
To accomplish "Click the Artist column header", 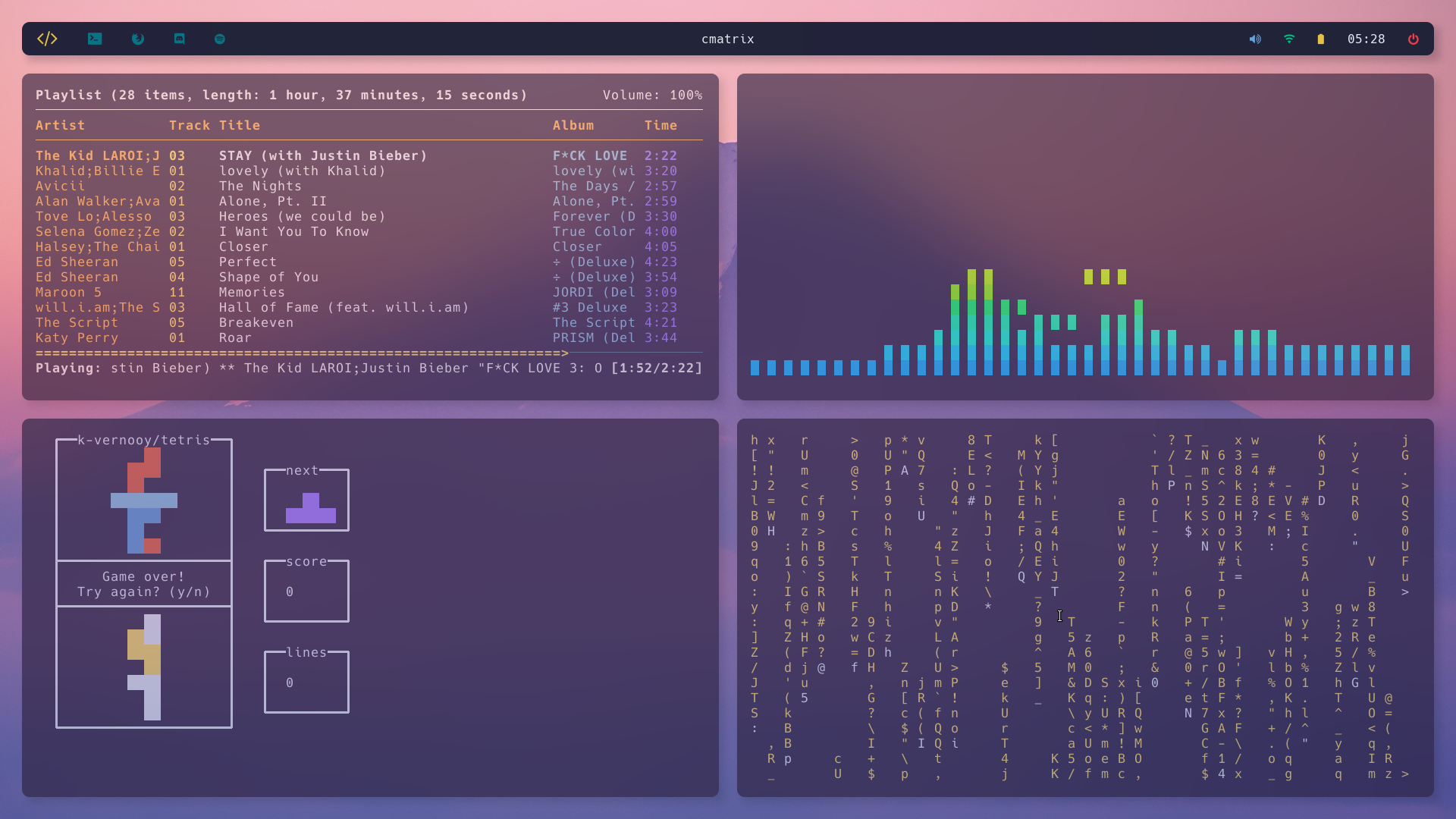I will [x=60, y=125].
